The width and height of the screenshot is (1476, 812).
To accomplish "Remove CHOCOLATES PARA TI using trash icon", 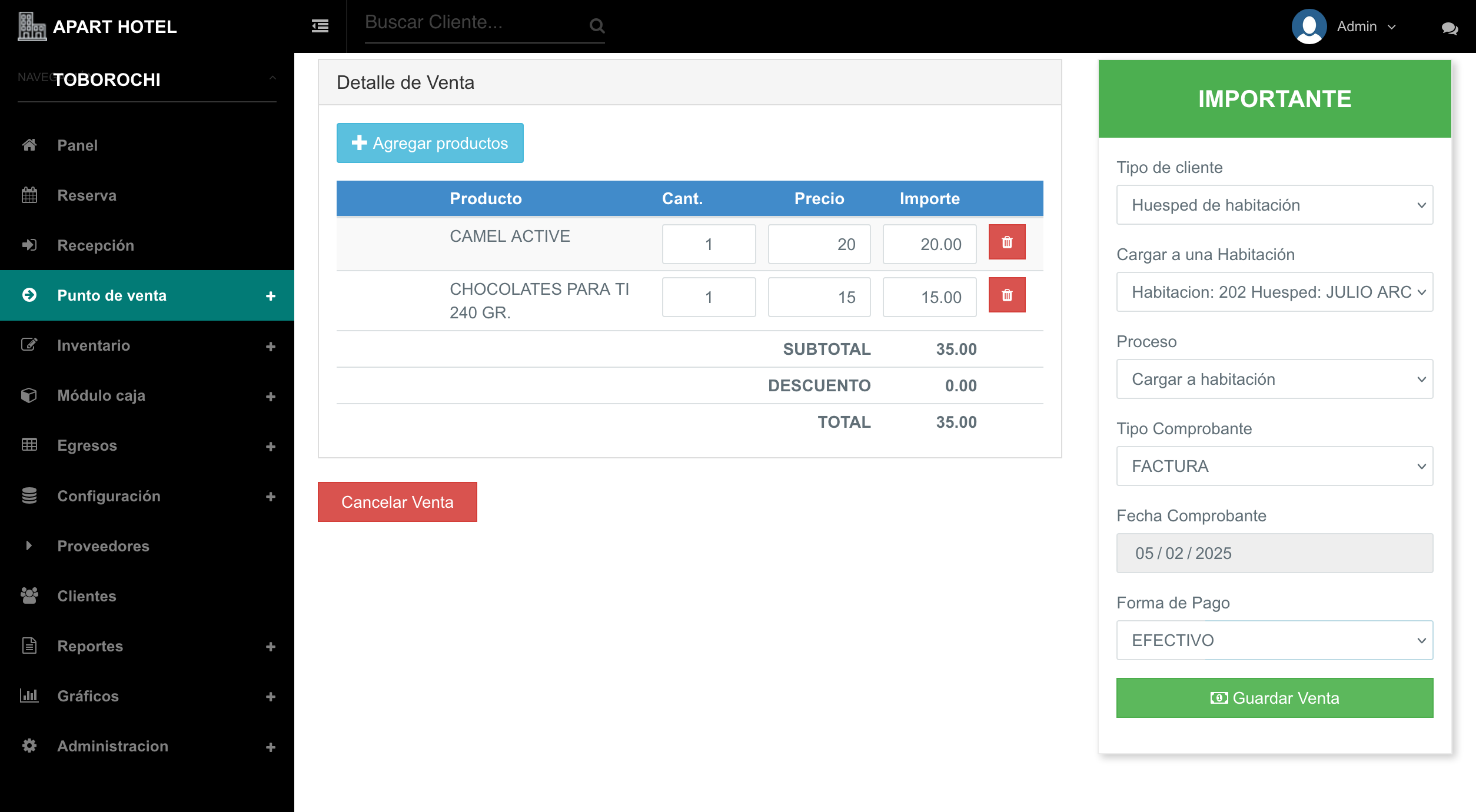I will [1006, 295].
